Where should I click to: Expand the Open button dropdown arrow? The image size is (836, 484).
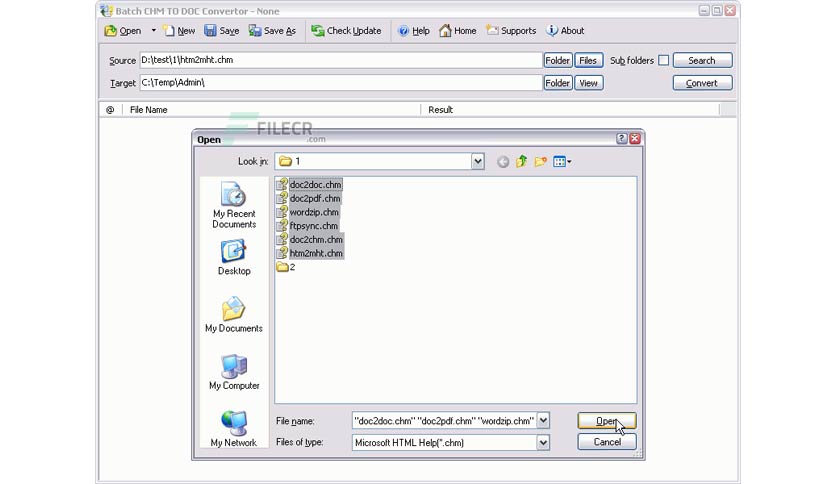[154, 31]
